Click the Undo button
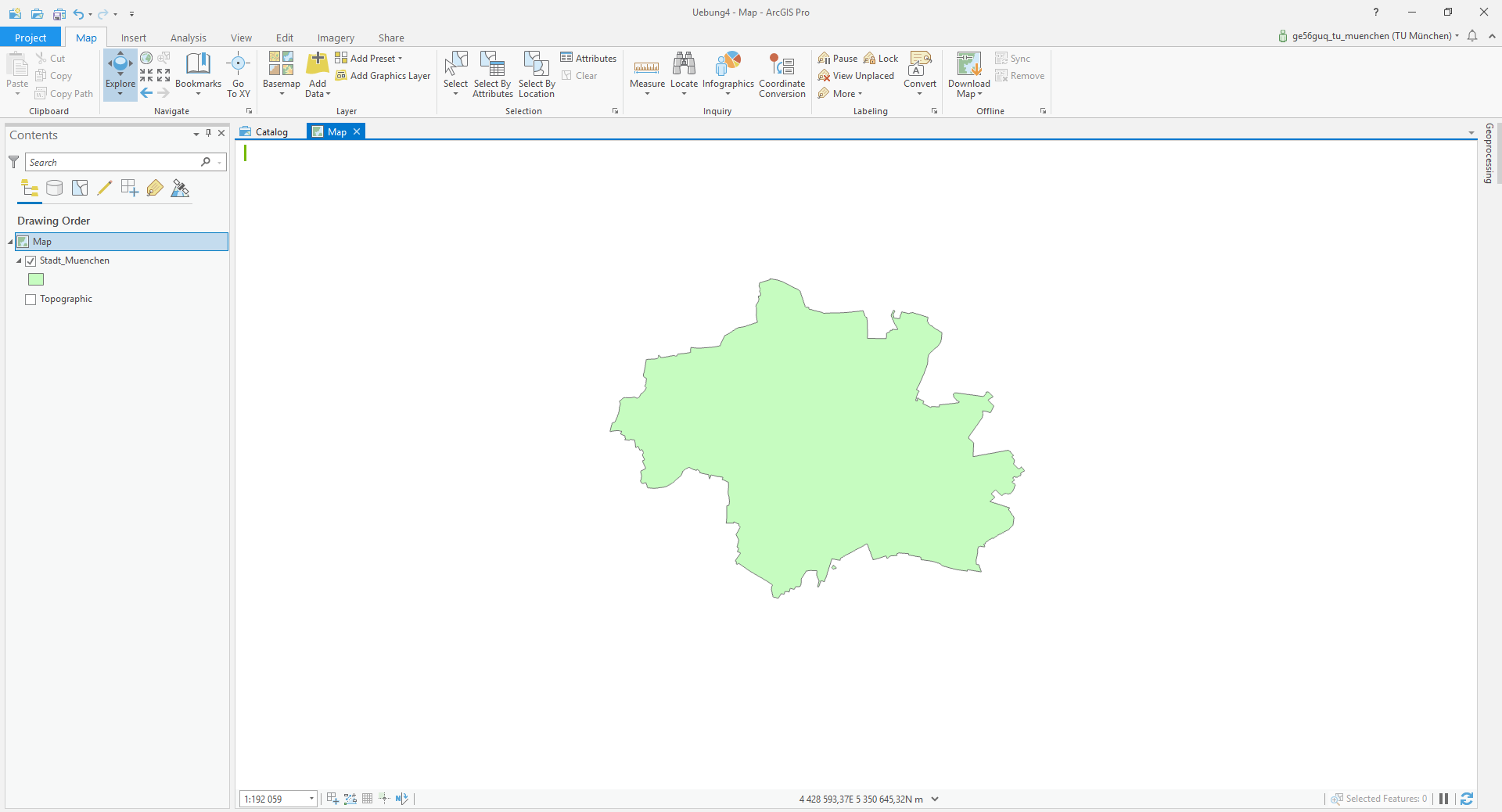 pyautogui.click(x=78, y=13)
